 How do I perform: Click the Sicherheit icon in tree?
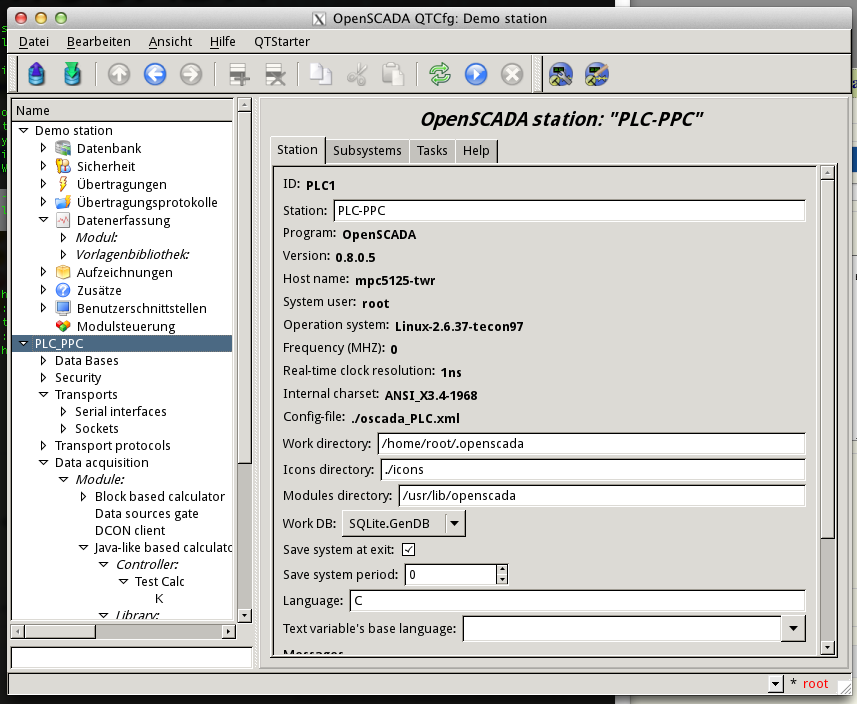click(64, 166)
